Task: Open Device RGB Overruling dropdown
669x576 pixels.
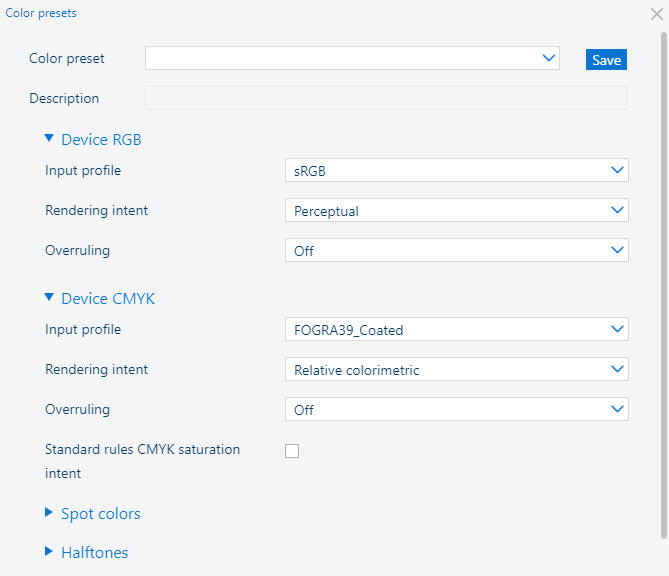Action: pyautogui.click(x=456, y=251)
